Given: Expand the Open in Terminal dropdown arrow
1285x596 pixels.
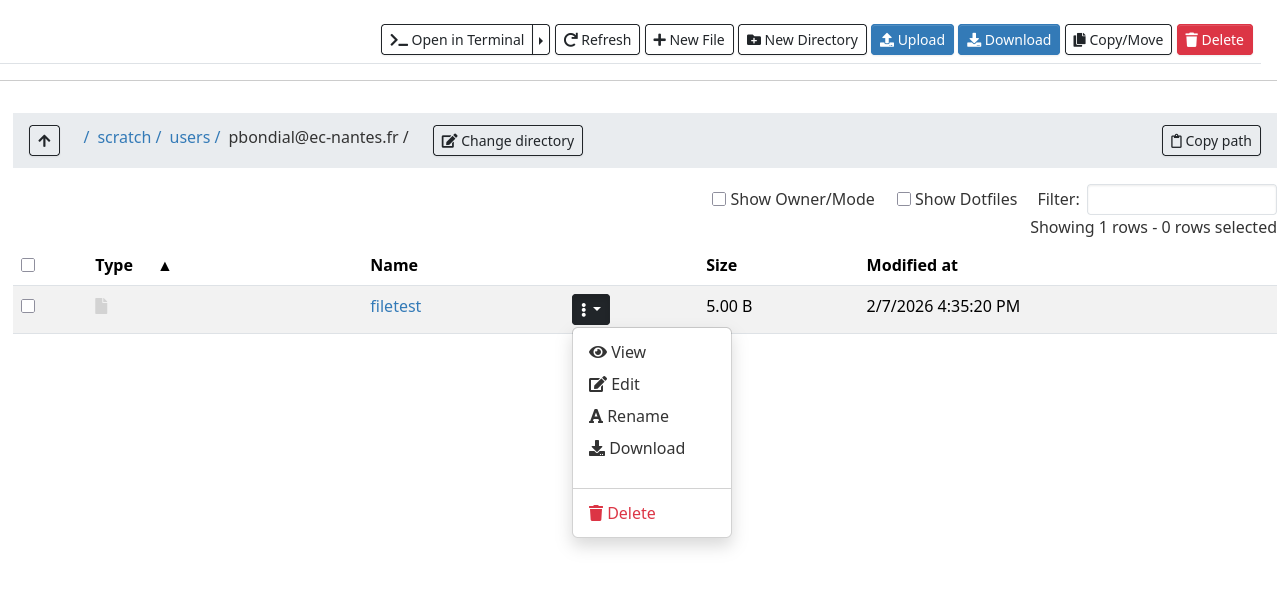Looking at the screenshot, I should click(541, 40).
